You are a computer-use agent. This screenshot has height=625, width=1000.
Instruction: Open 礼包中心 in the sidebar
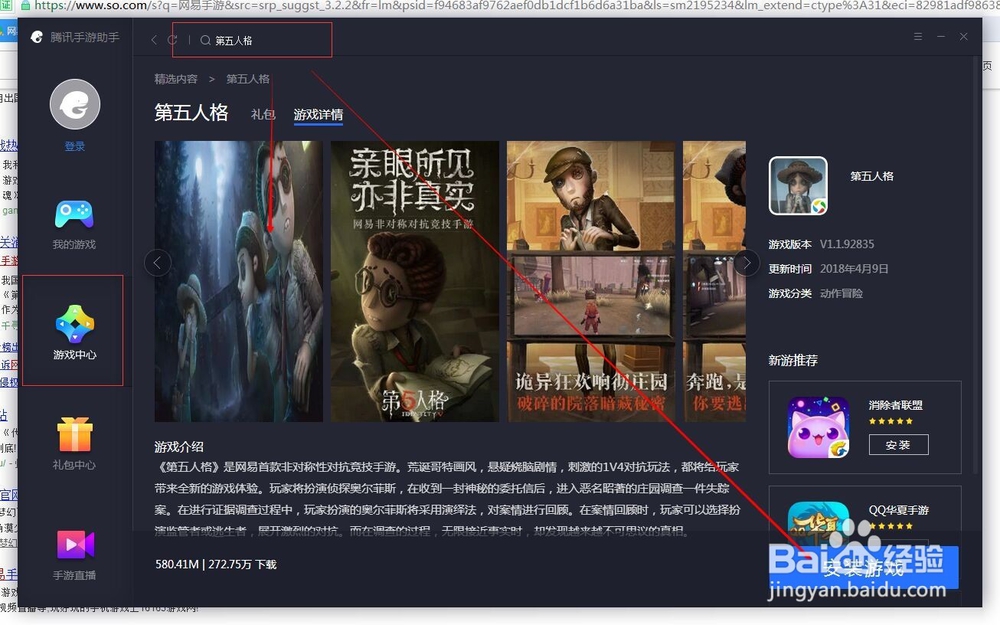[x=74, y=443]
